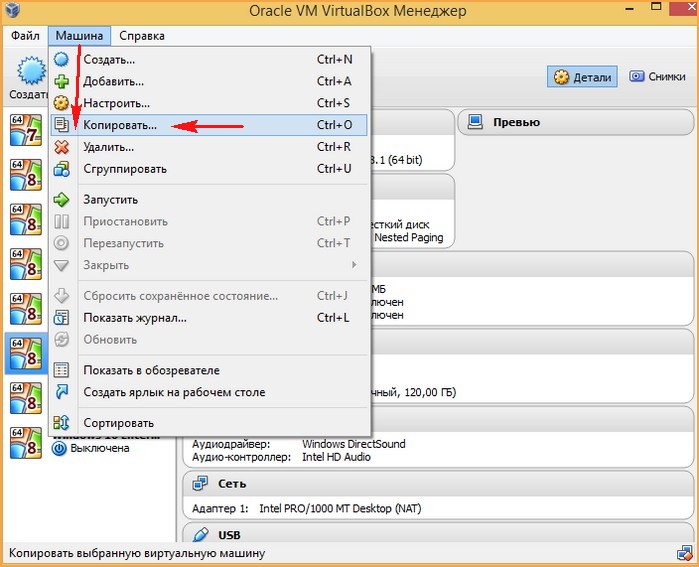Click the Sort icon in menu
Image resolution: width=699 pixels, height=567 pixels.
coord(62,422)
